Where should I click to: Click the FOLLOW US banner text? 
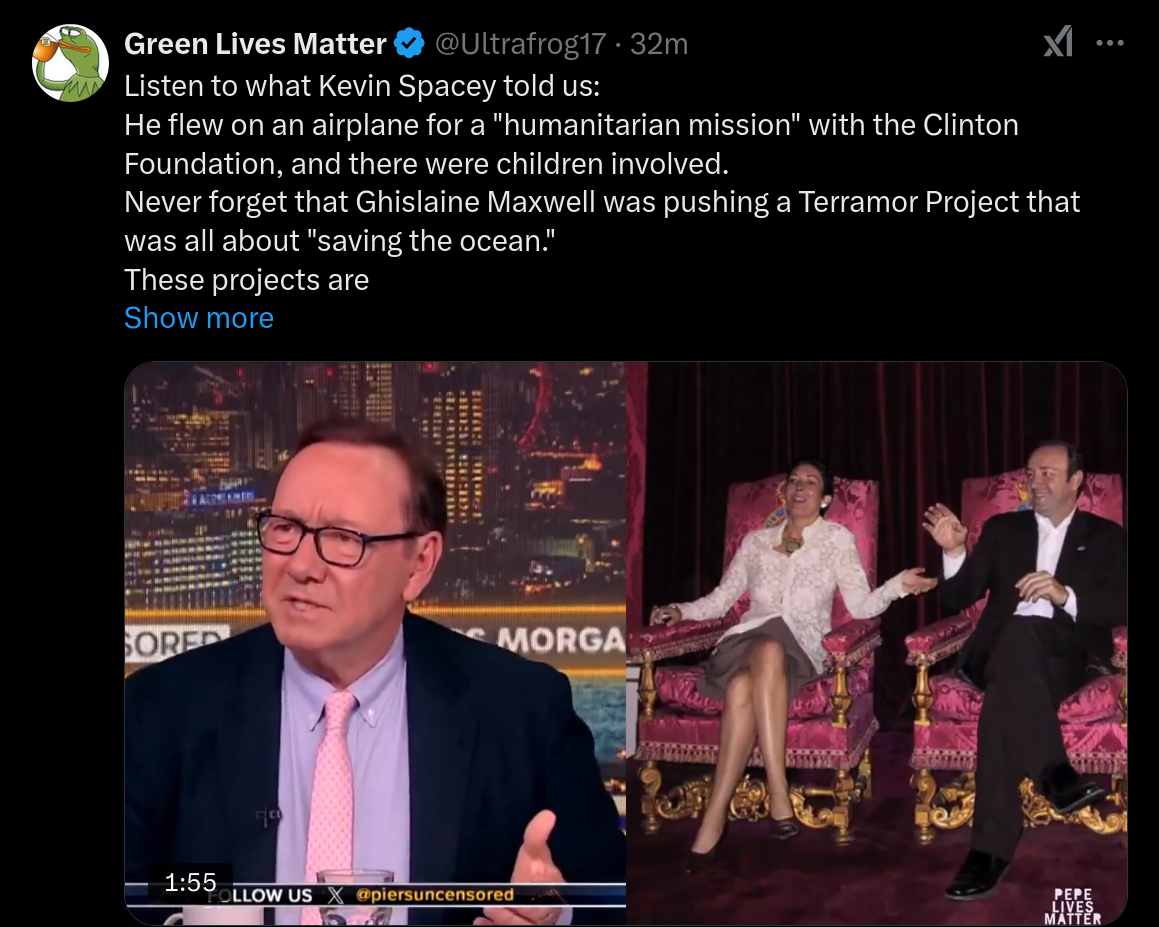point(259,895)
